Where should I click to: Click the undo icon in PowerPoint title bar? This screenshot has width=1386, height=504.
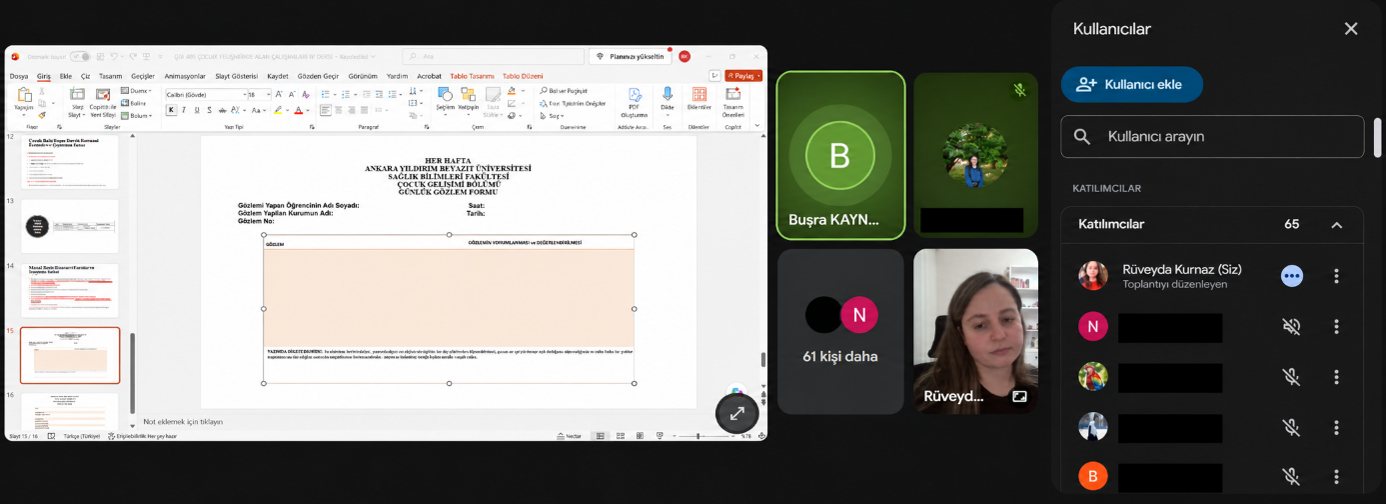click(x=113, y=57)
